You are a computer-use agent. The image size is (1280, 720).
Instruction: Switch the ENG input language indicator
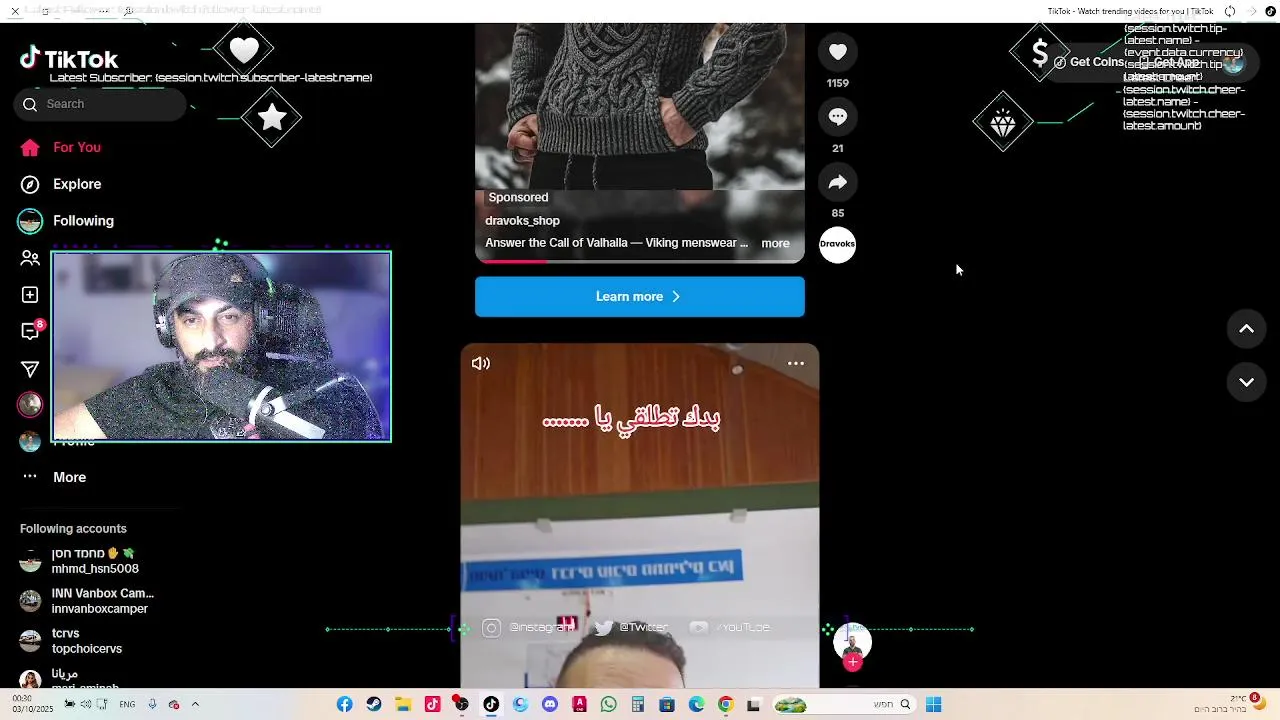coord(127,704)
